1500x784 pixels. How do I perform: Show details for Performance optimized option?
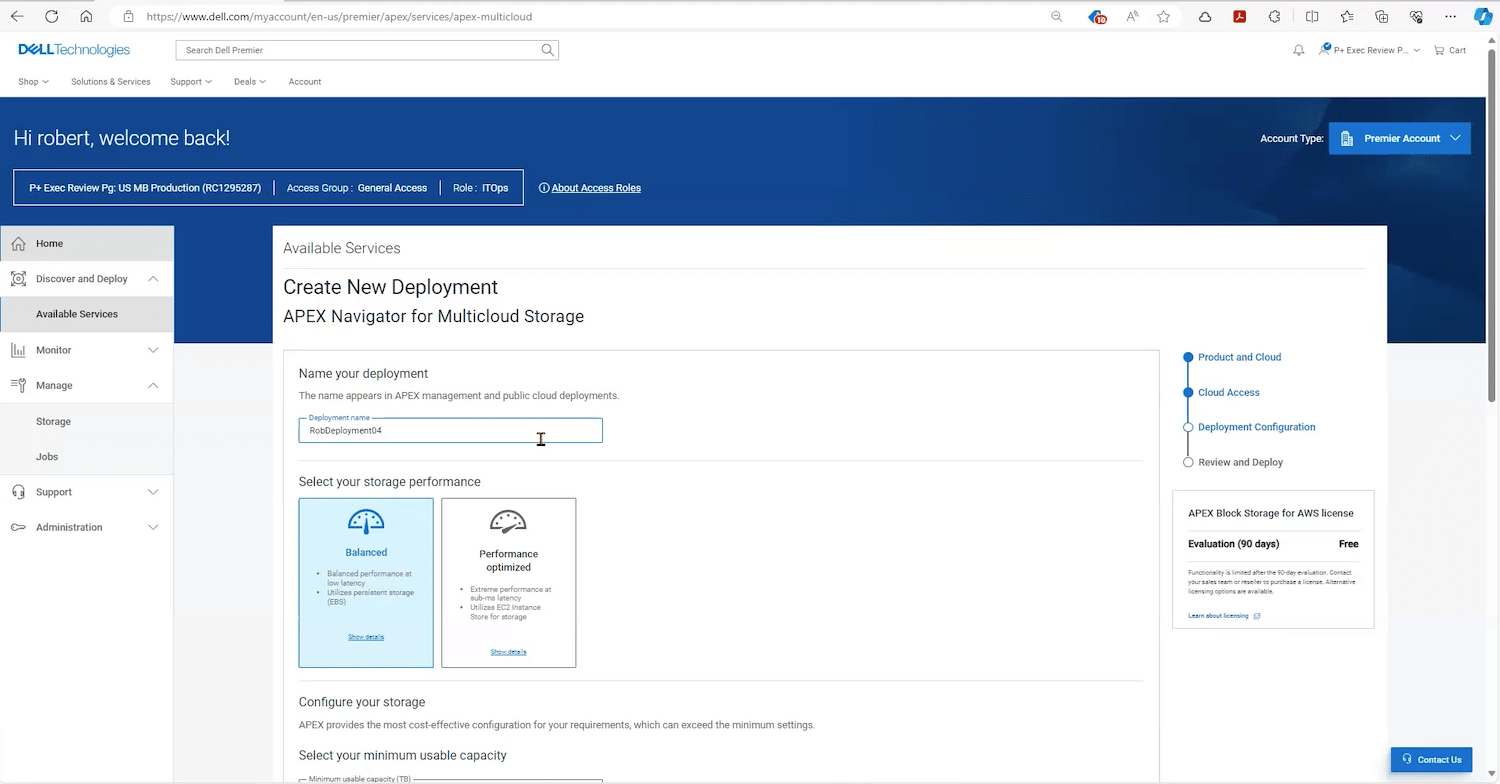coord(508,652)
